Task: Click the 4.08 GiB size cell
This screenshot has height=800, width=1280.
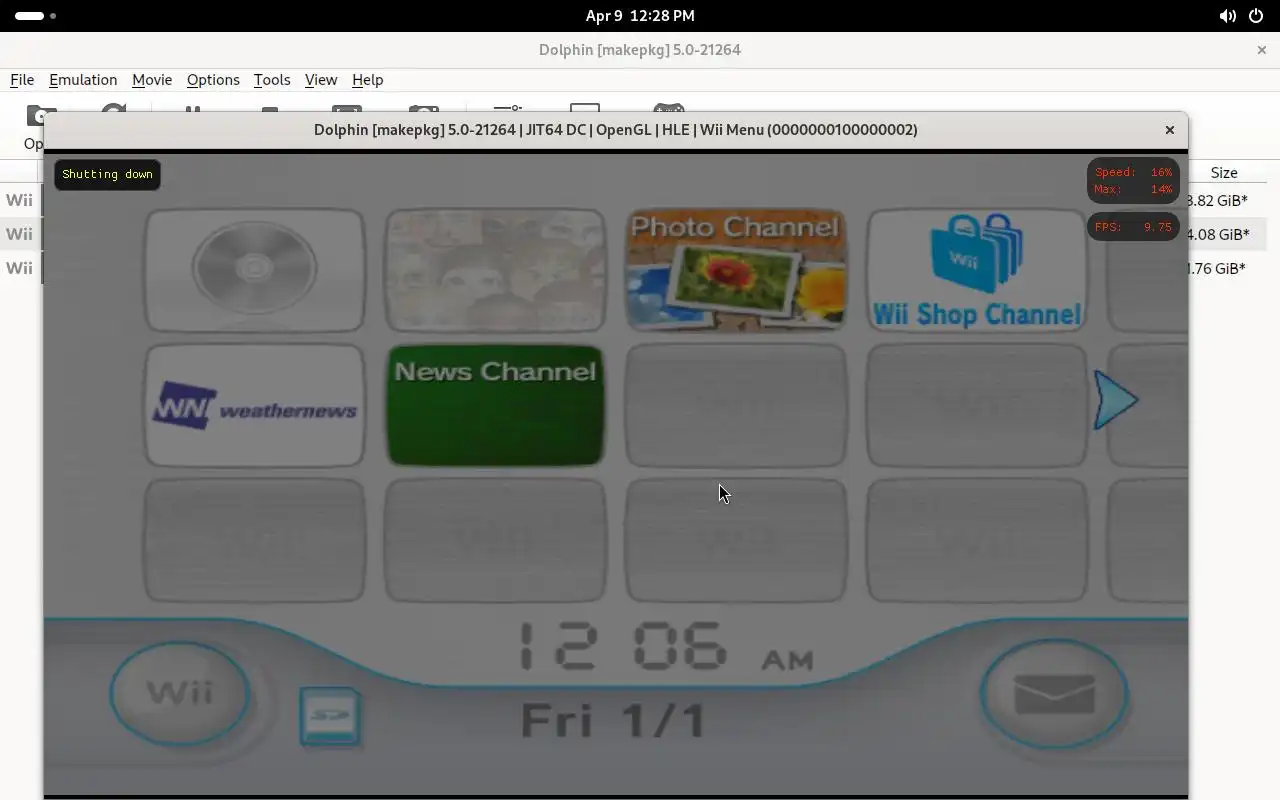Action: point(1218,235)
